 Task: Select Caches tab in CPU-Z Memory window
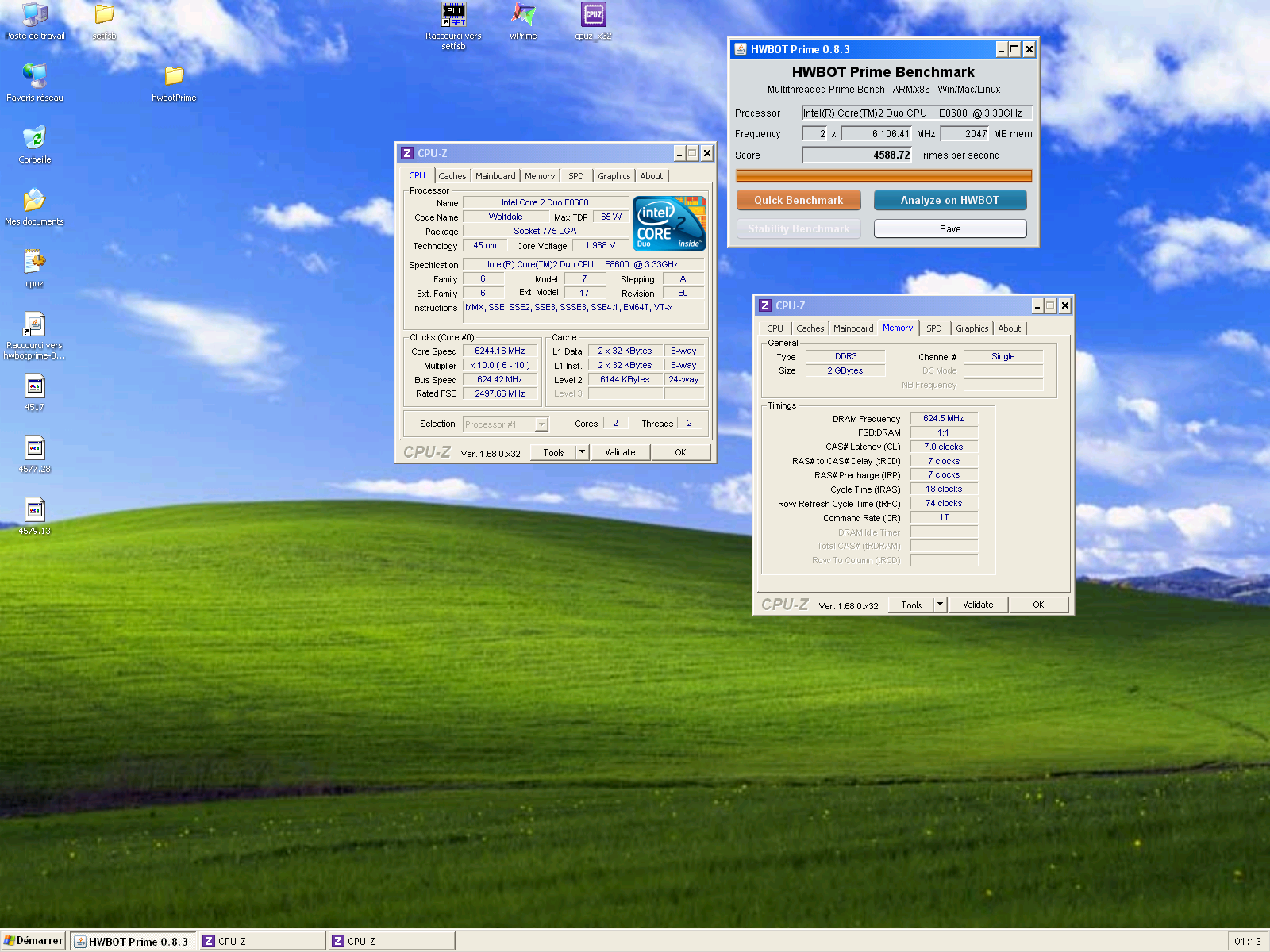pyautogui.click(x=810, y=328)
